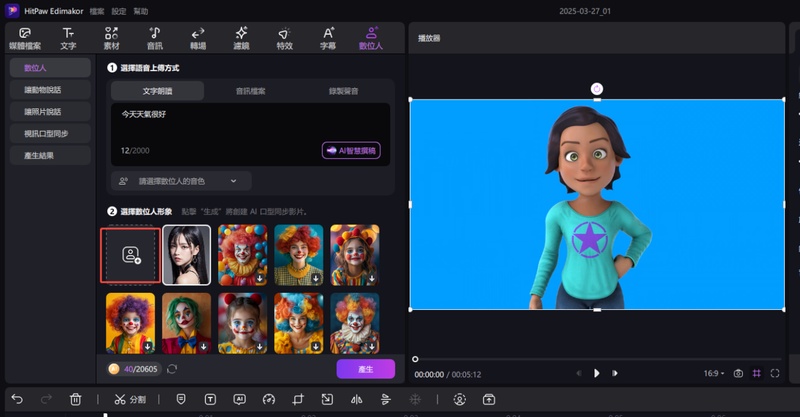
Task: Mirror flip the clip
Action: click(357, 399)
